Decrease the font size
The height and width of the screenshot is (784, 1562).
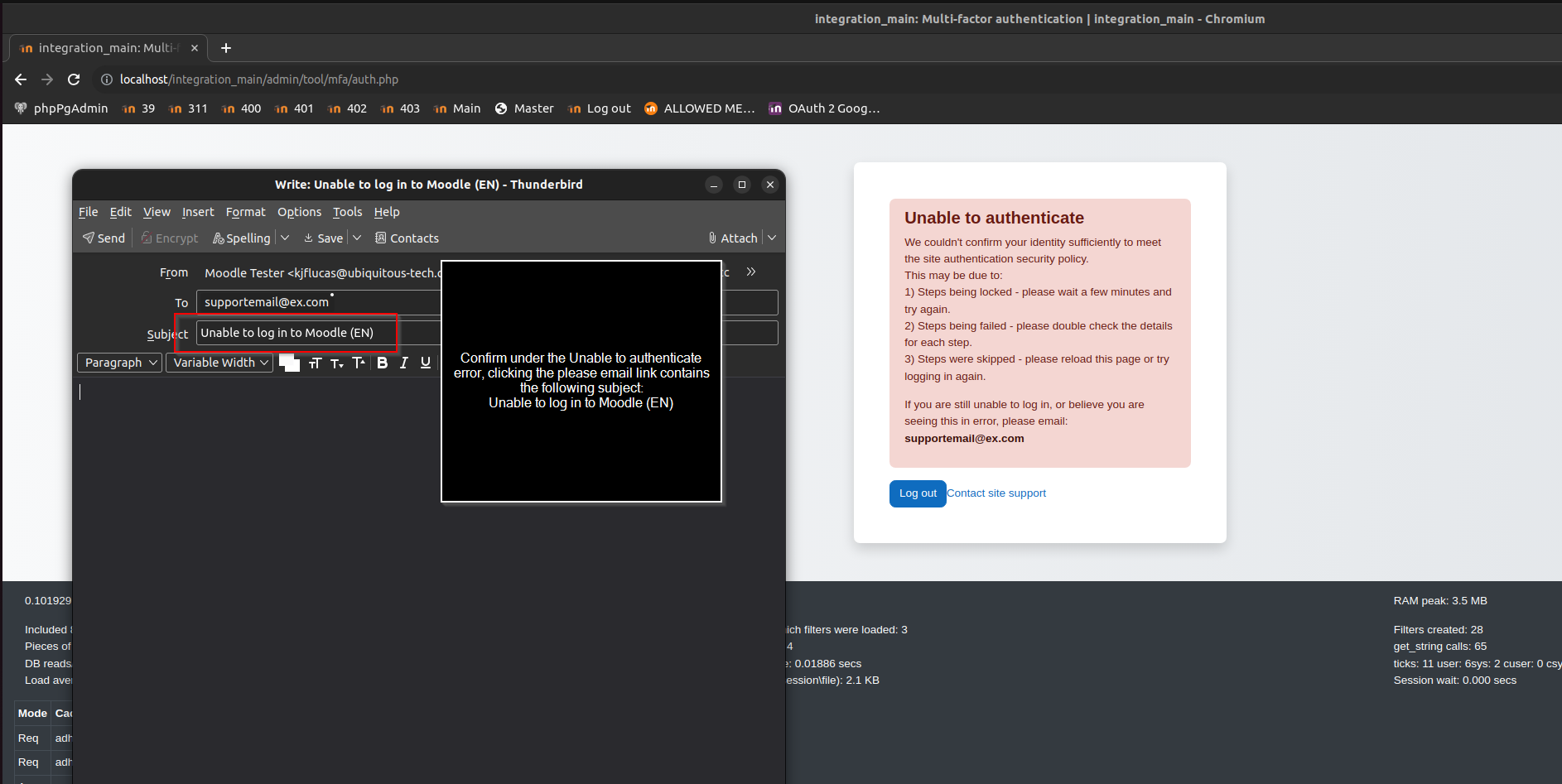click(336, 363)
